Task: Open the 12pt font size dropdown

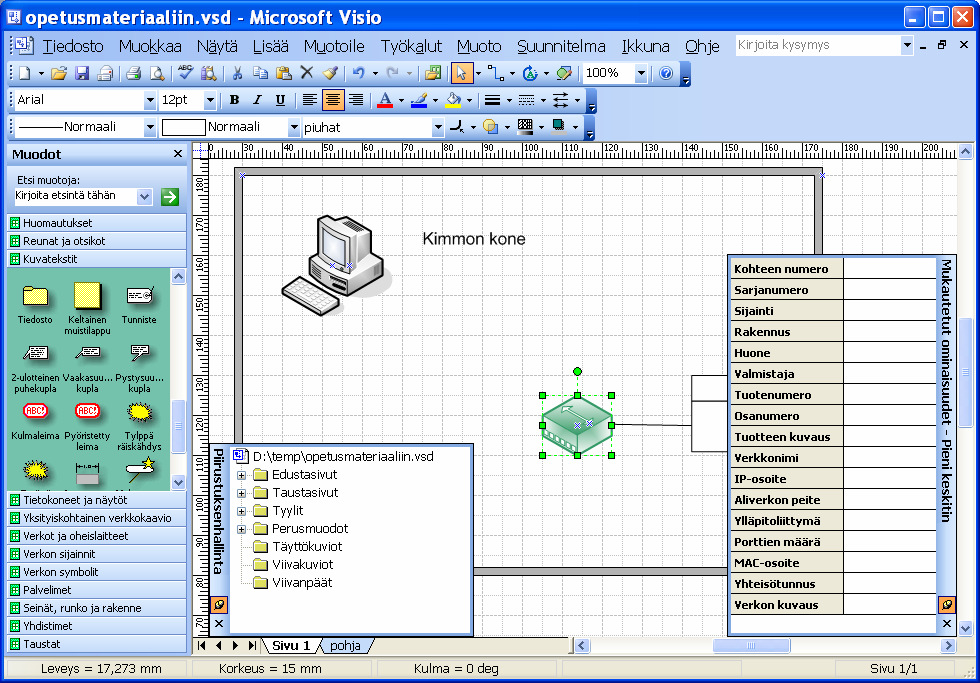Action: point(210,100)
